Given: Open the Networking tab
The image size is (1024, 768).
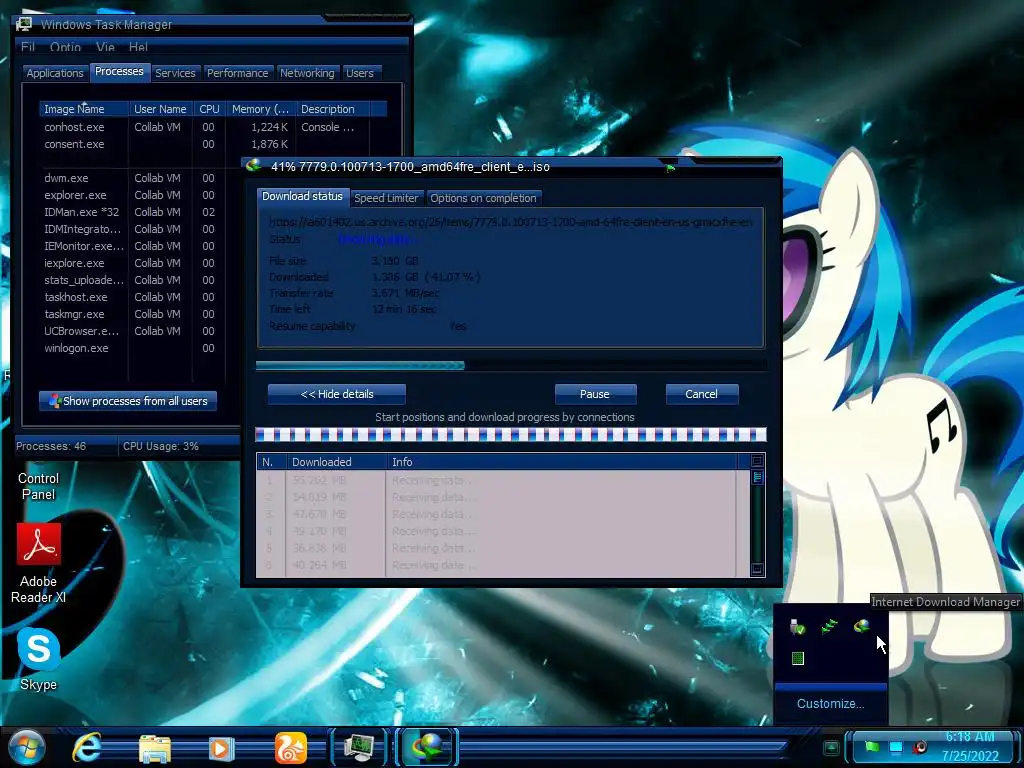Looking at the screenshot, I should coord(307,73).
